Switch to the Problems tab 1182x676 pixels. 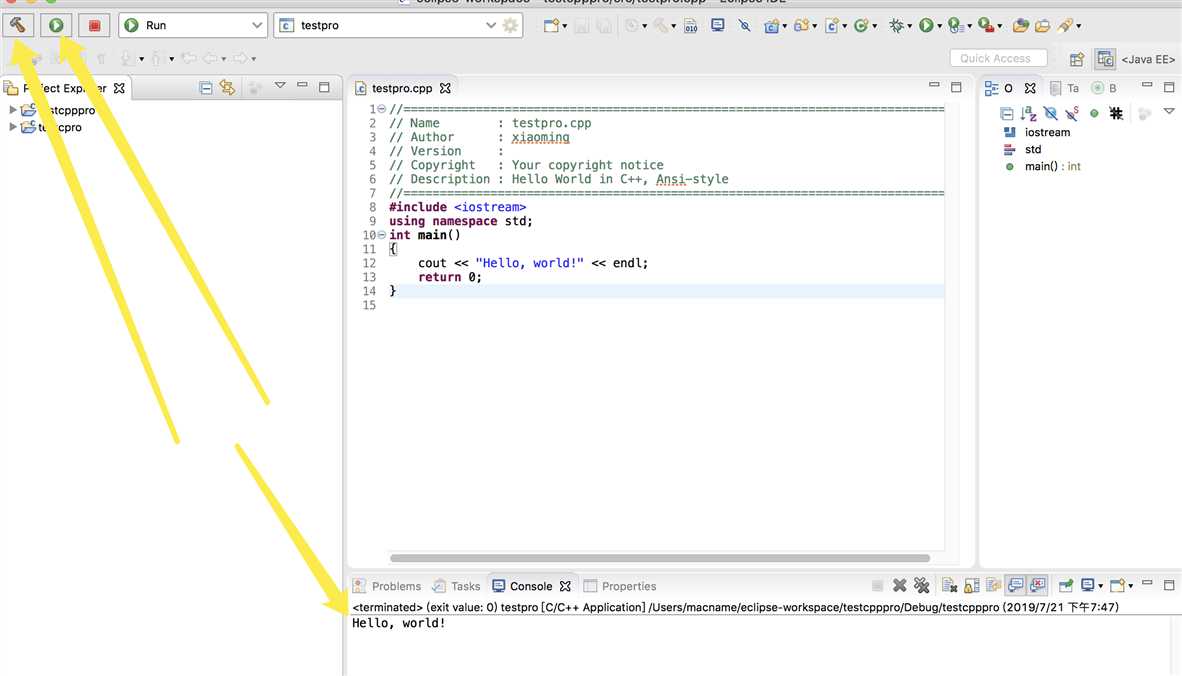(x=387, y=586)
